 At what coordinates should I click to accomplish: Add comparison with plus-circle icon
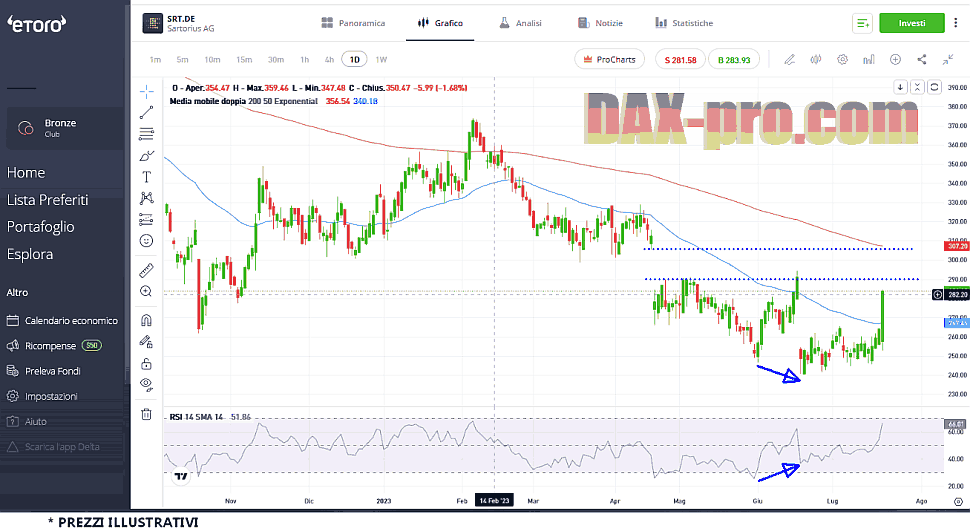tap(895, 59)
